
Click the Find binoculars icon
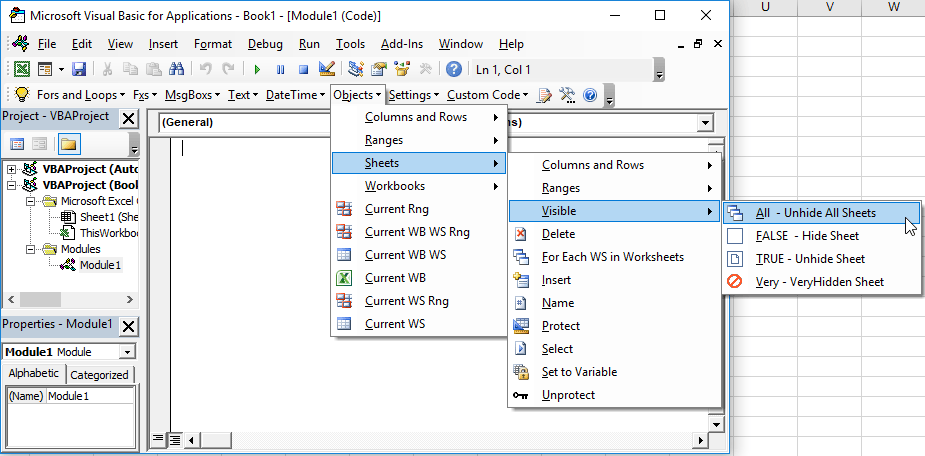click(x=177, y=69)
